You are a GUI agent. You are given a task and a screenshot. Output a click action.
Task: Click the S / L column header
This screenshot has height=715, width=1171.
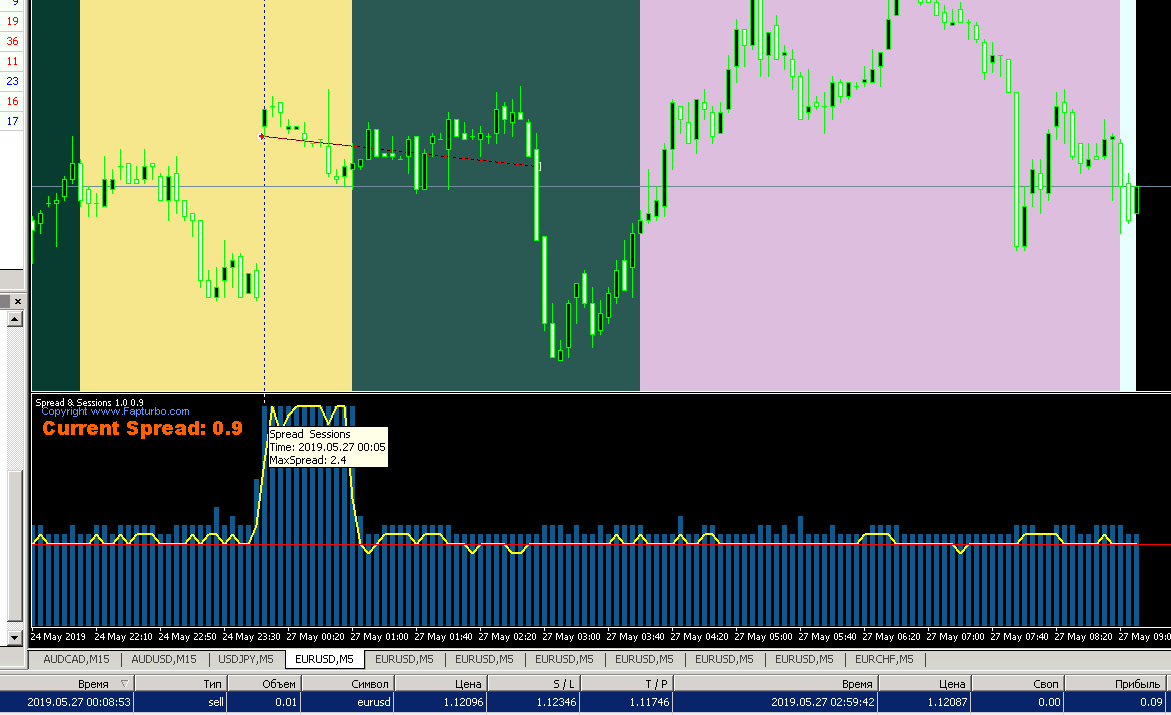533,684
